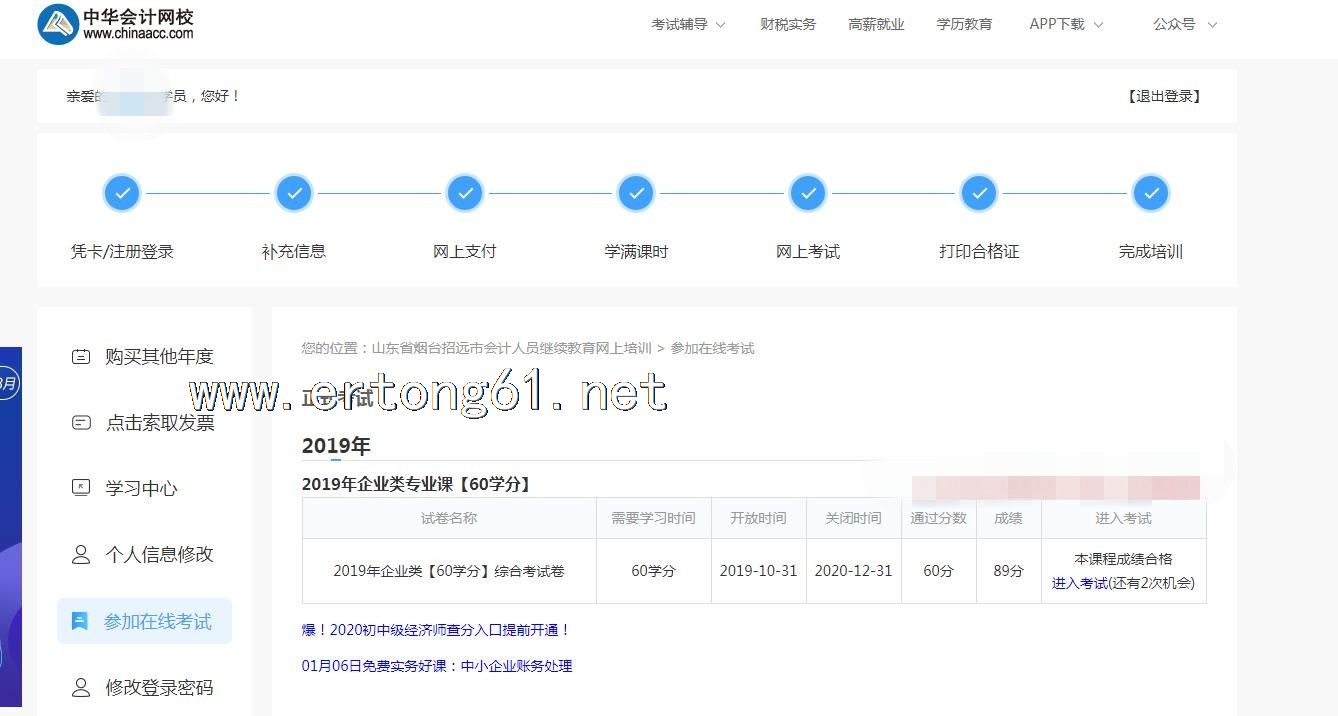Click the 进入考试 link in table
The image size is (1338, 716).
1079,583
